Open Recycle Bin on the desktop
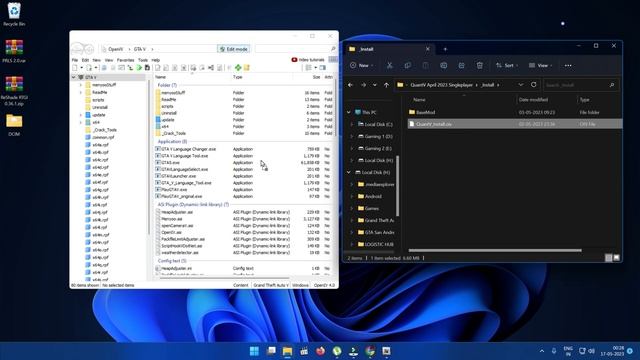The width and height of the screenshot is (640, 360). click(14, 14)
